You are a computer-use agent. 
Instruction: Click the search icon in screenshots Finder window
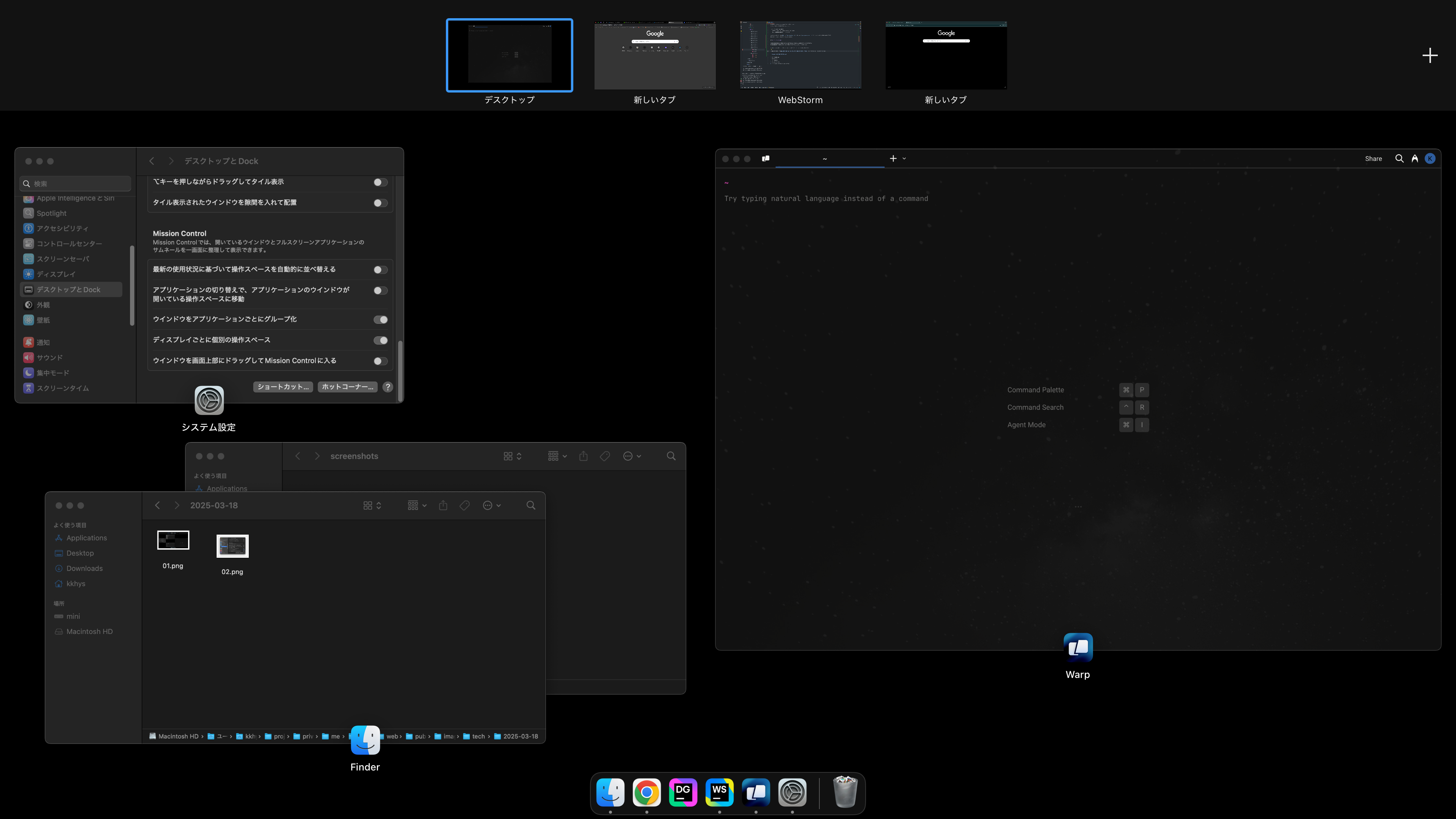pos(671,456)
